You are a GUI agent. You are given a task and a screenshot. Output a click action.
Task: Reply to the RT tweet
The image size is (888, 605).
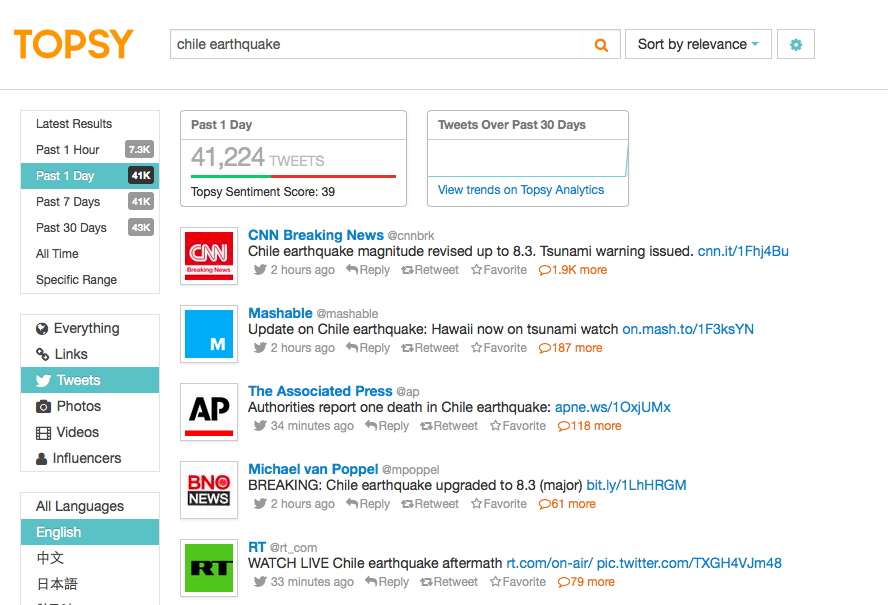click(387, 582)
